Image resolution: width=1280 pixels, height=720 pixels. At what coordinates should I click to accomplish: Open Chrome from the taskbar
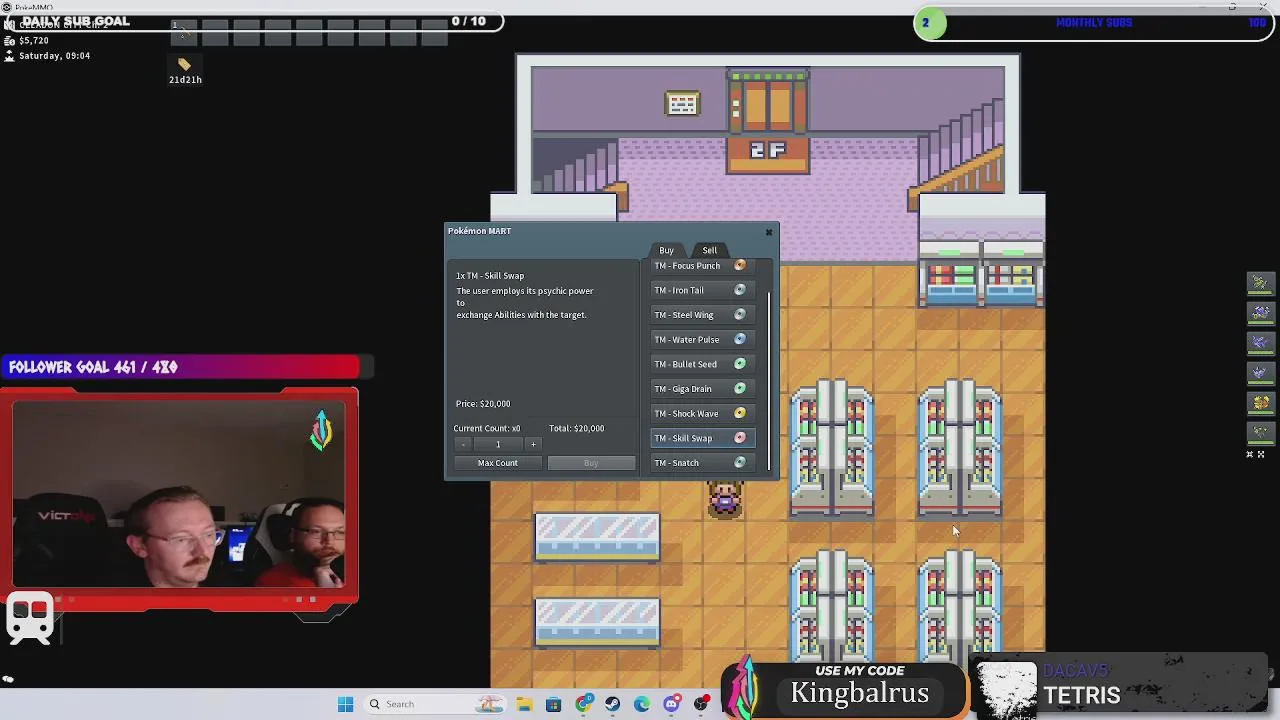click(x=584, y=704)
